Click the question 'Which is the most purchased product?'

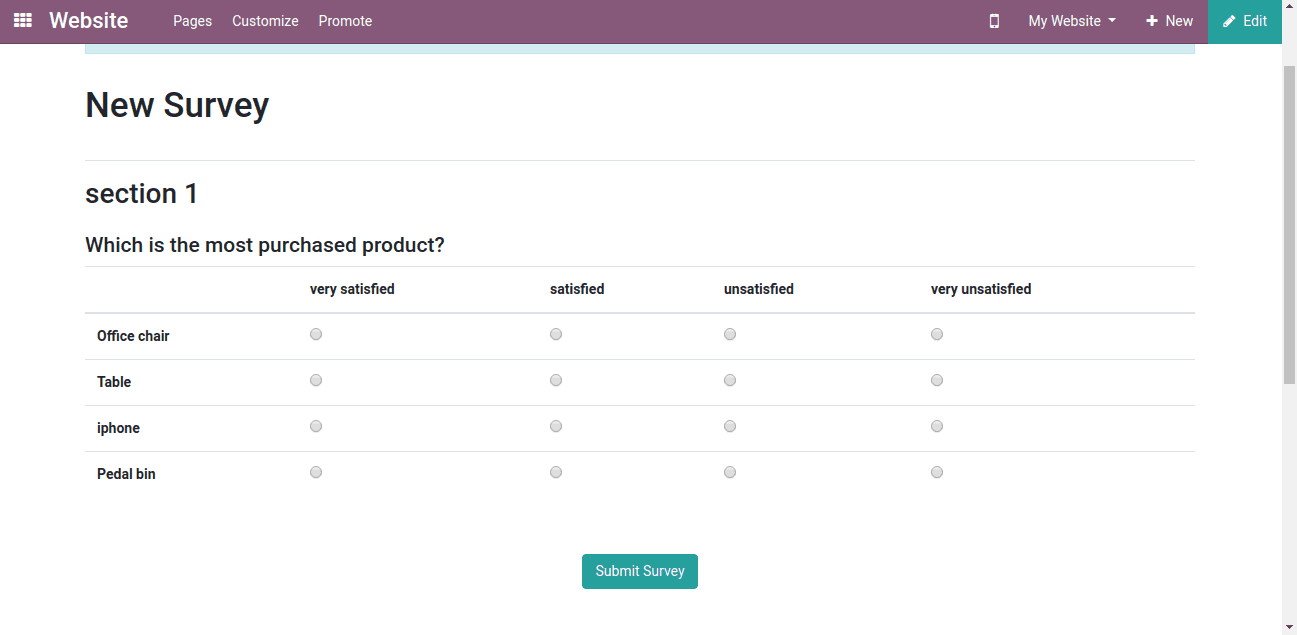tap(265, 245)
